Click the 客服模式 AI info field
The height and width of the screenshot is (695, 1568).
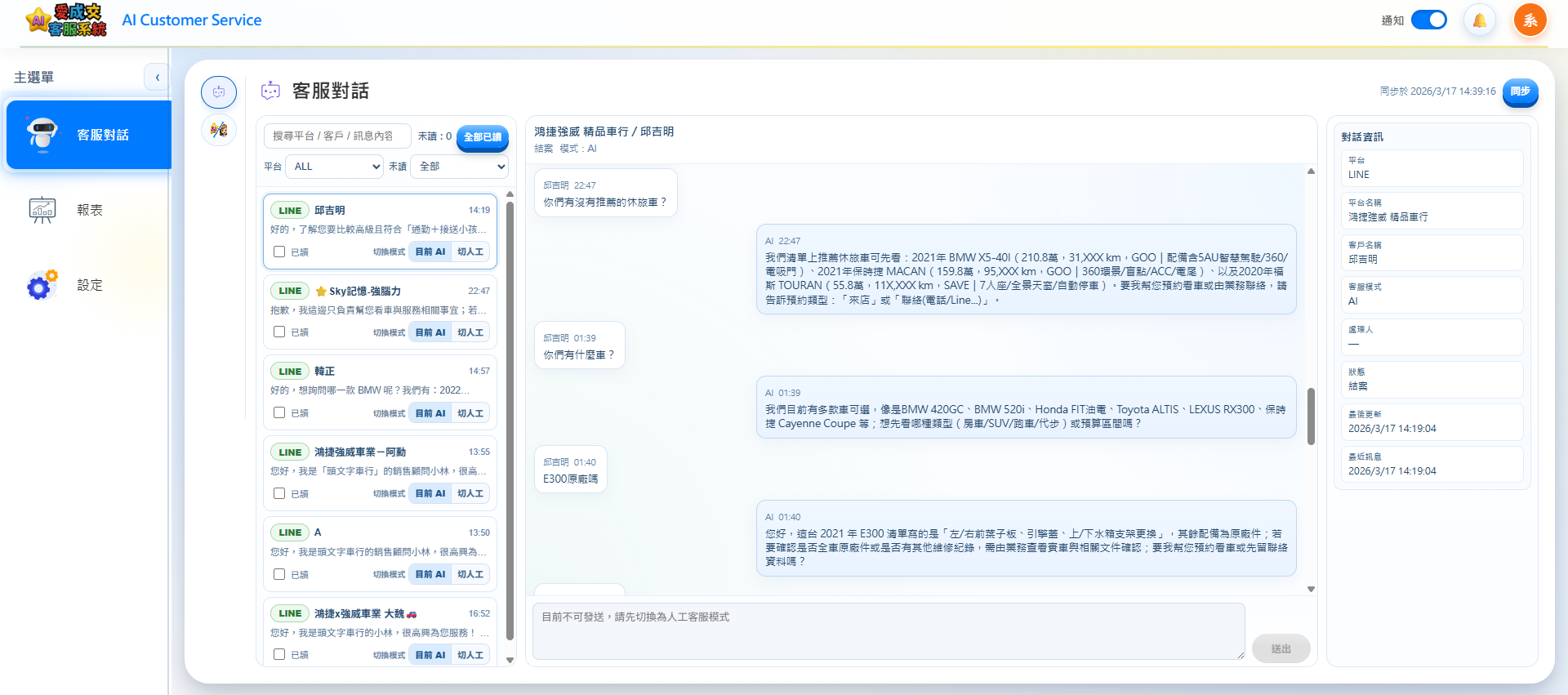coord(1432,295)
